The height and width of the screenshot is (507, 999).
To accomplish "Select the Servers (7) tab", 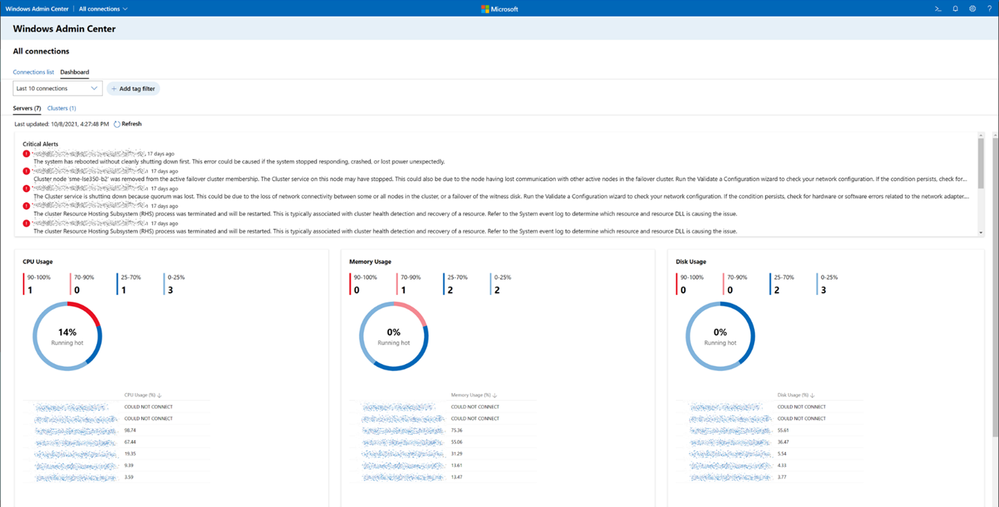I will pos(27,108).
